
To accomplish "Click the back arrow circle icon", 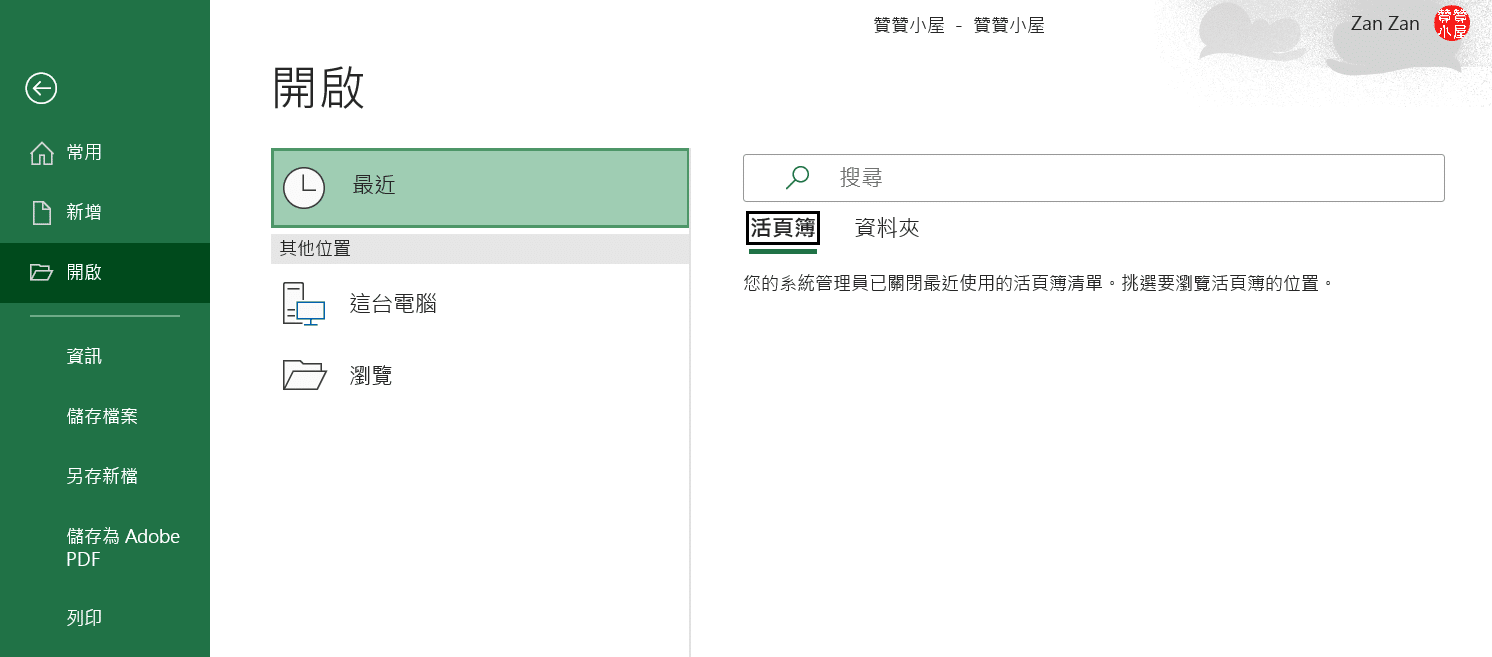I will tap(41, 88).
